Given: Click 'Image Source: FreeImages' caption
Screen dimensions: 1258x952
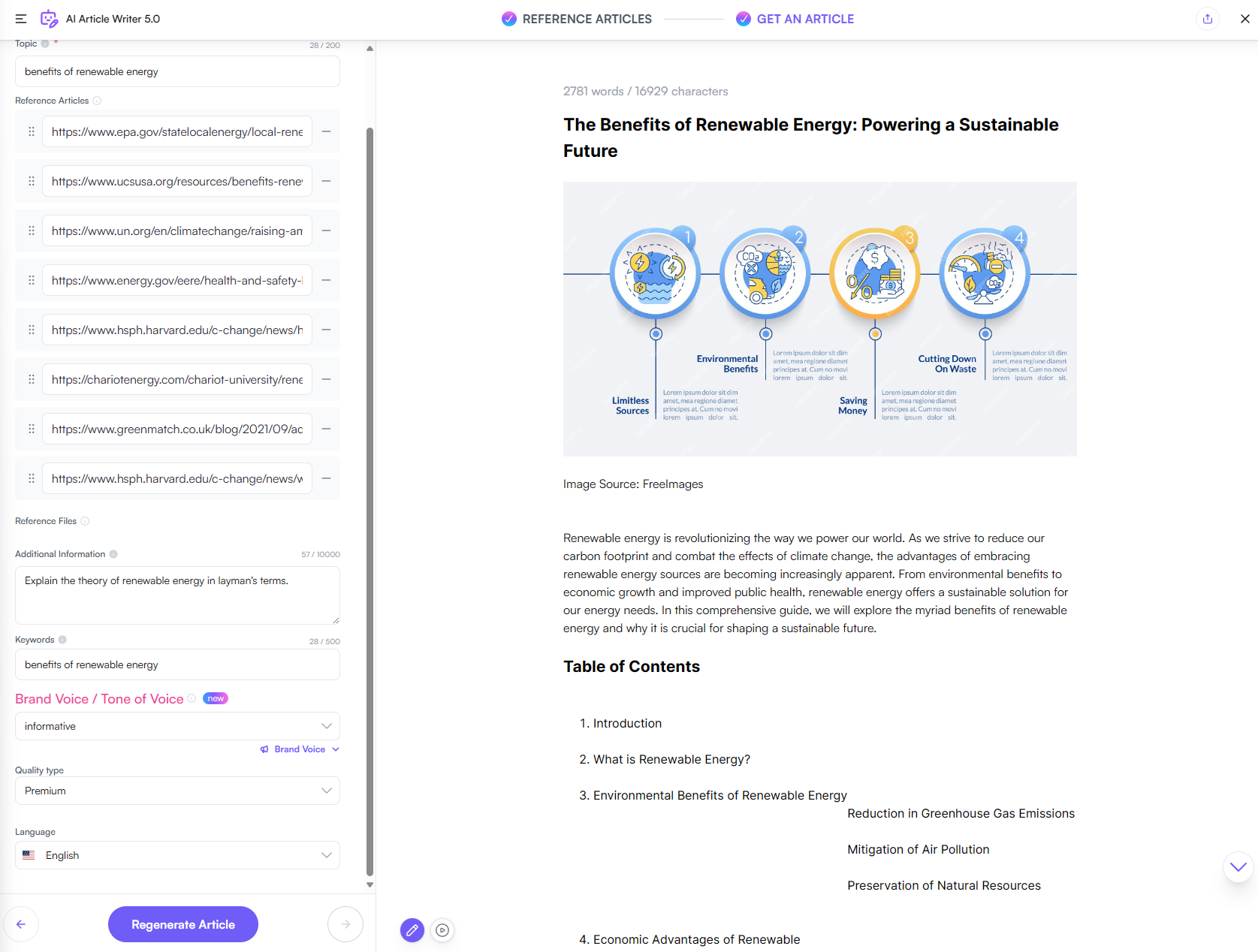Looking at the screenshot, I should [x=633, y=484].
